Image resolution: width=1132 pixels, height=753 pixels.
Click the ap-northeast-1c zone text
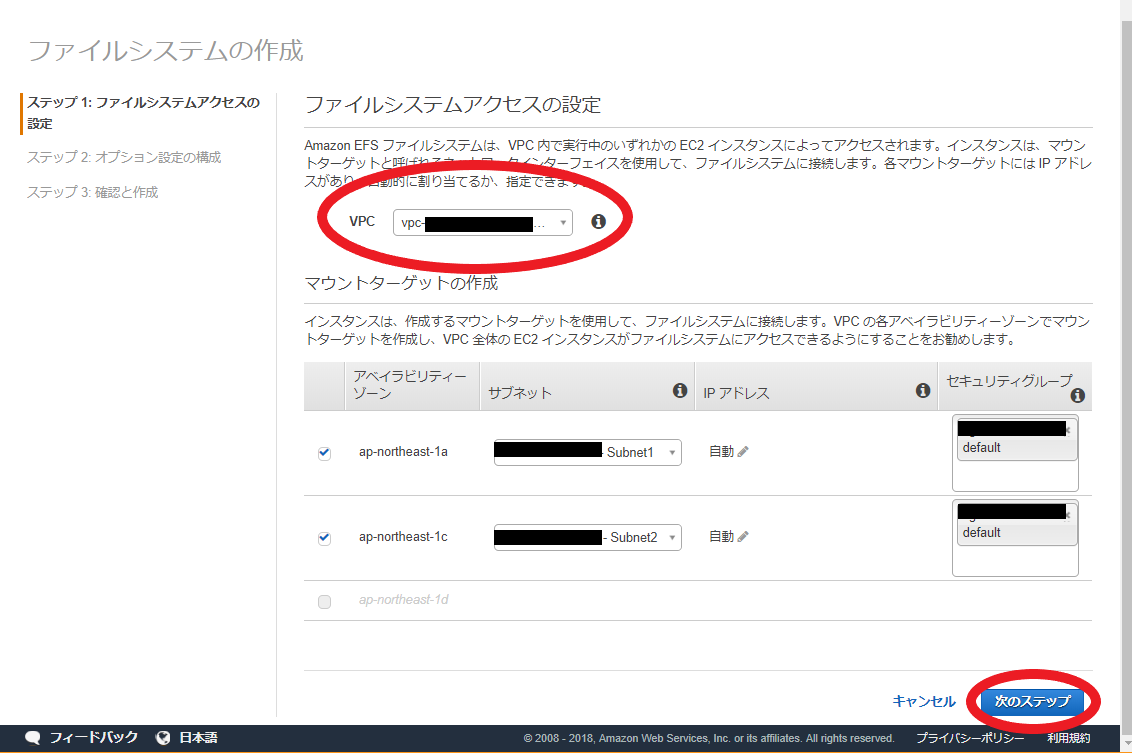pyautogui.click(x=403, y=537)
